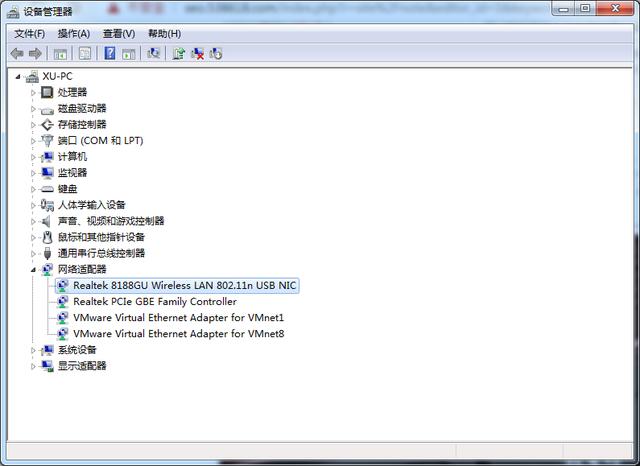Screen dimensions: 640x466
Task: Select VMware Virtual Ethernet Adapter for VMnet8
Action: pos(178,333)
